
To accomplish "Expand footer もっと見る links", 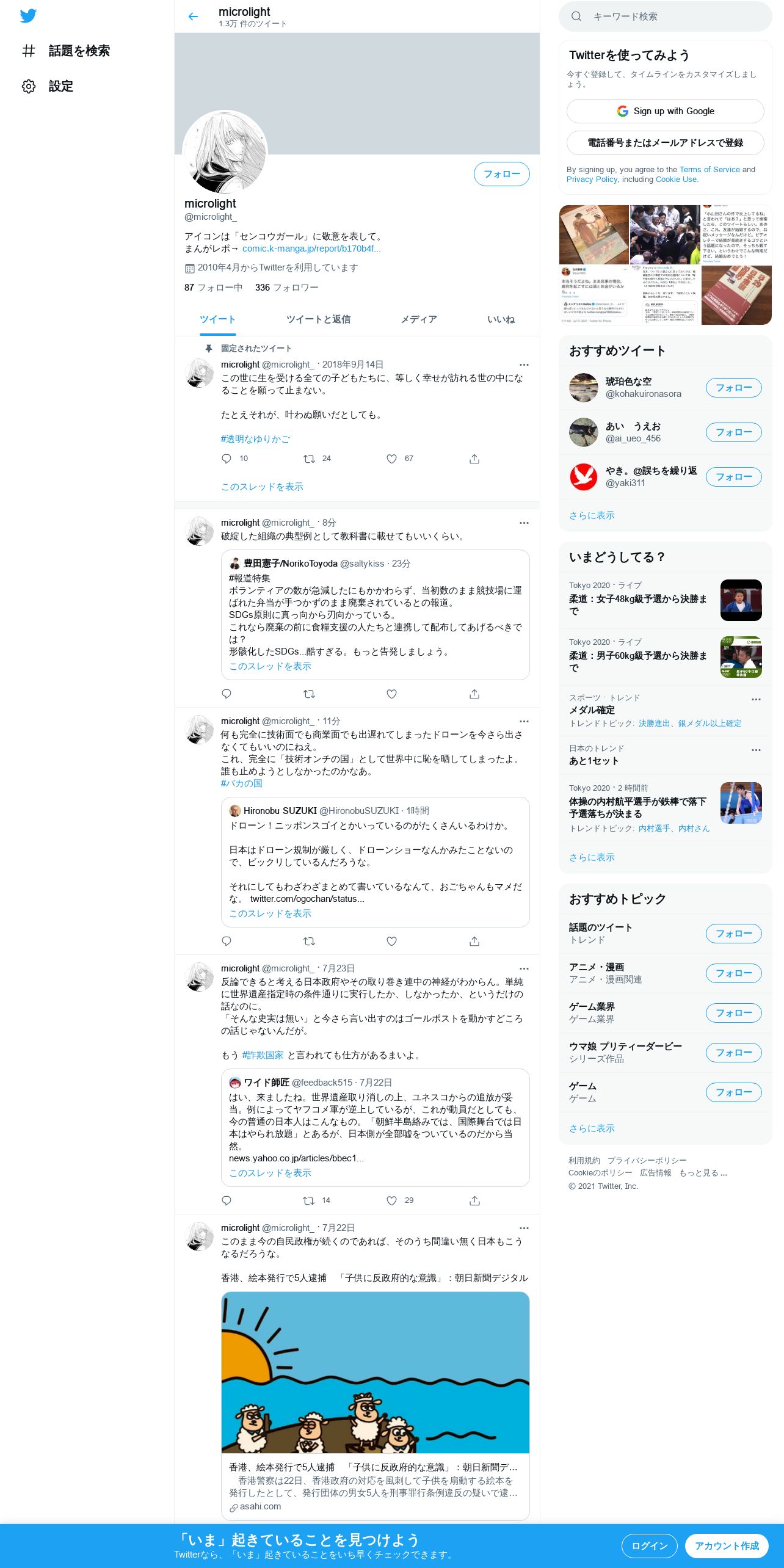I will point(703,1173).
